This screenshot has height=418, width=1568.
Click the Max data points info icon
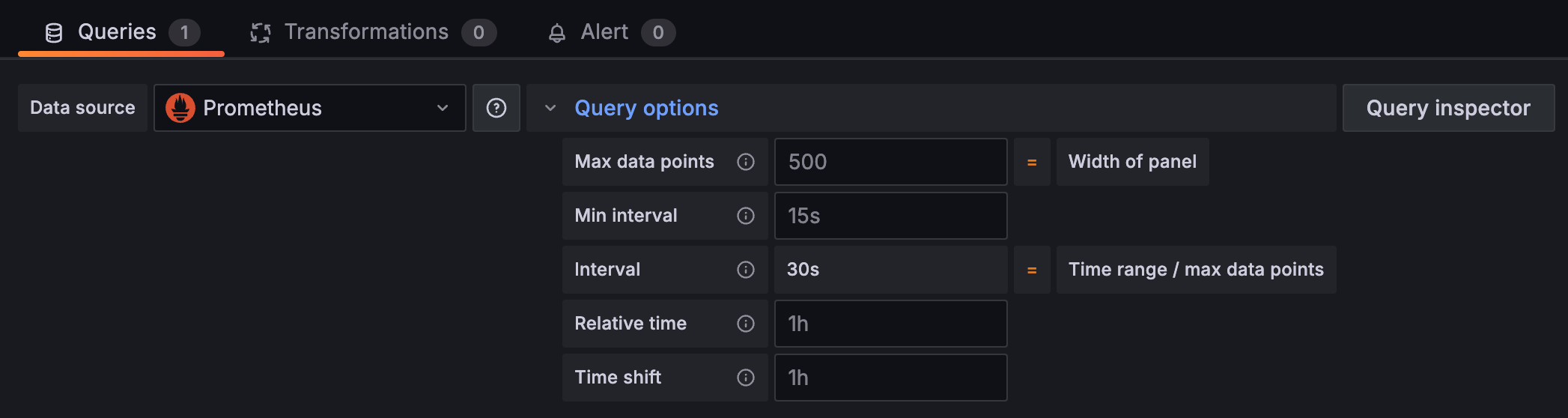click(x=745, y=162)
